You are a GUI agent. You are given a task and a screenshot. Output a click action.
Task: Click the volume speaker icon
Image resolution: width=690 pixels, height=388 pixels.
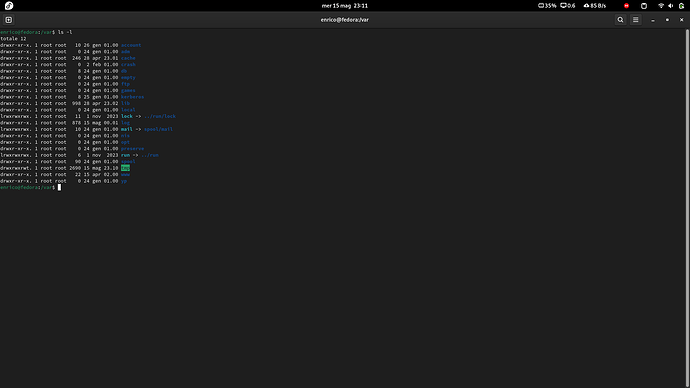coord(671,6)
